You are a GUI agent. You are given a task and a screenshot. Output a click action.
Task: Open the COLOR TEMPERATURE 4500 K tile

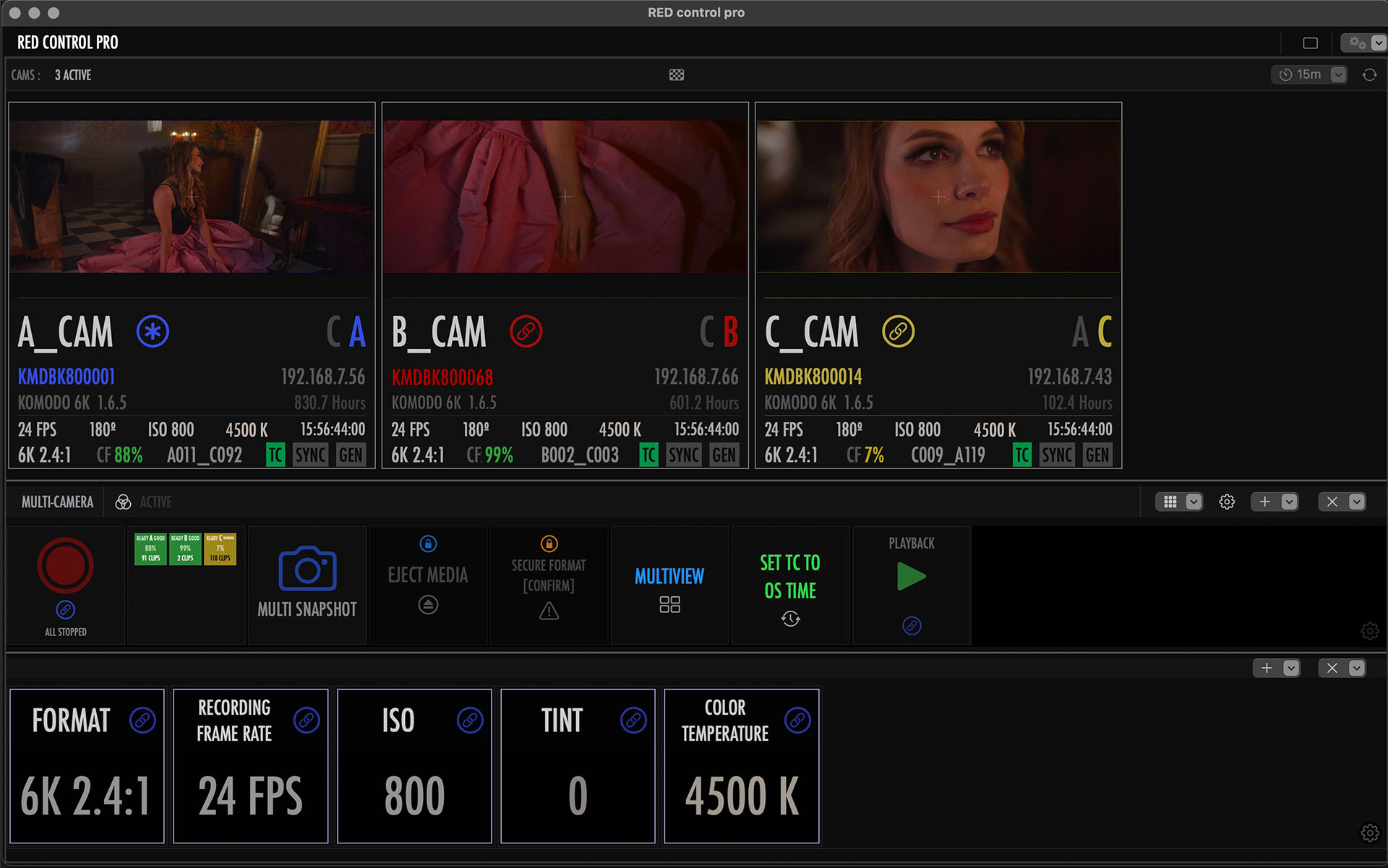(741, 766)
